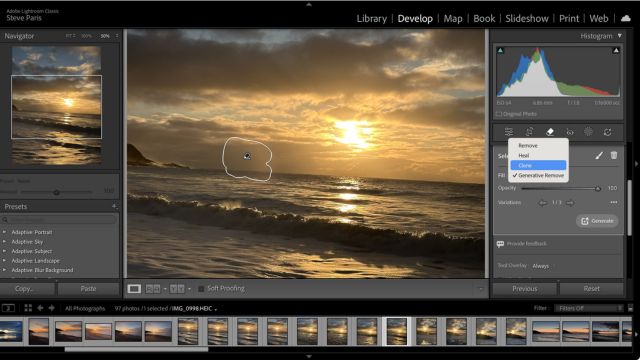Click the remove pin on the photo
Viewport: 640px width, 360px height.
tap(247, 156)
